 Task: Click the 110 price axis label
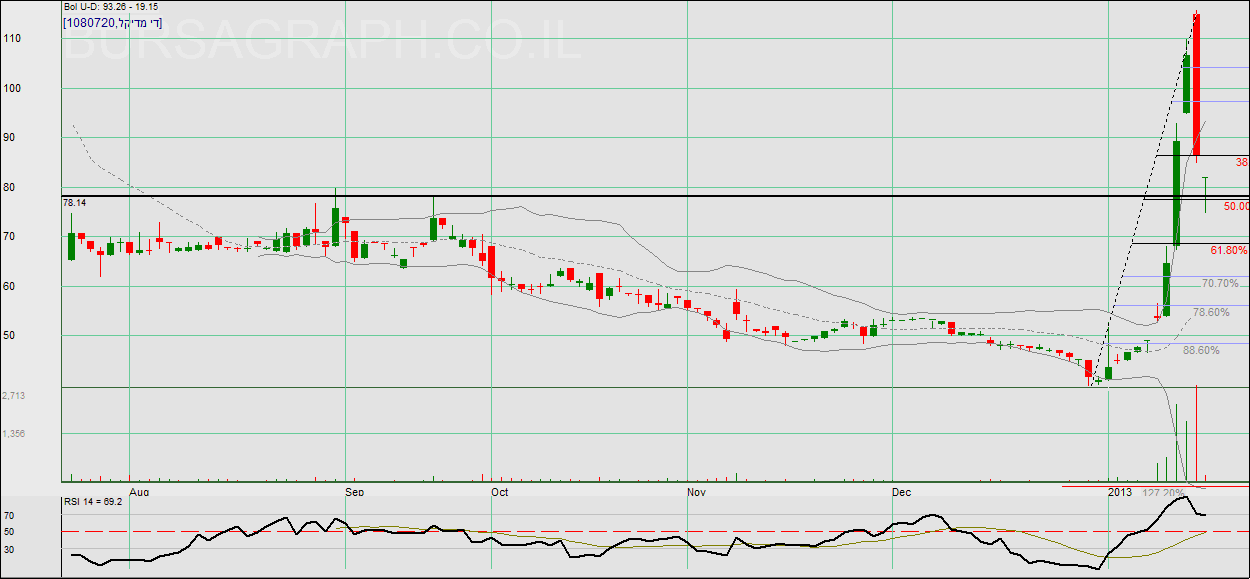tap(13, 38)
